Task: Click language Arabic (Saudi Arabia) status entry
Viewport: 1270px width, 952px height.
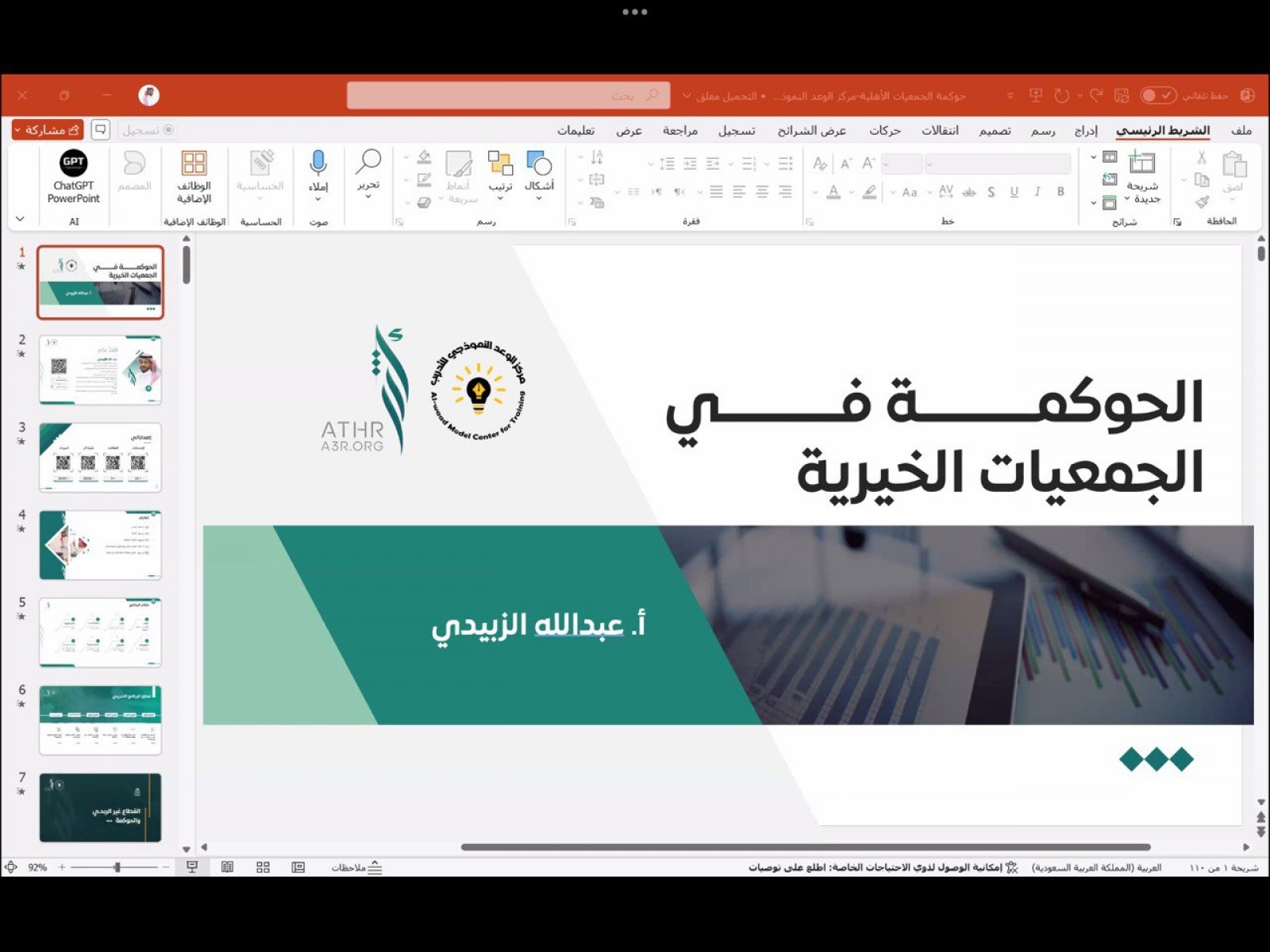Action: click(1096, 867)
